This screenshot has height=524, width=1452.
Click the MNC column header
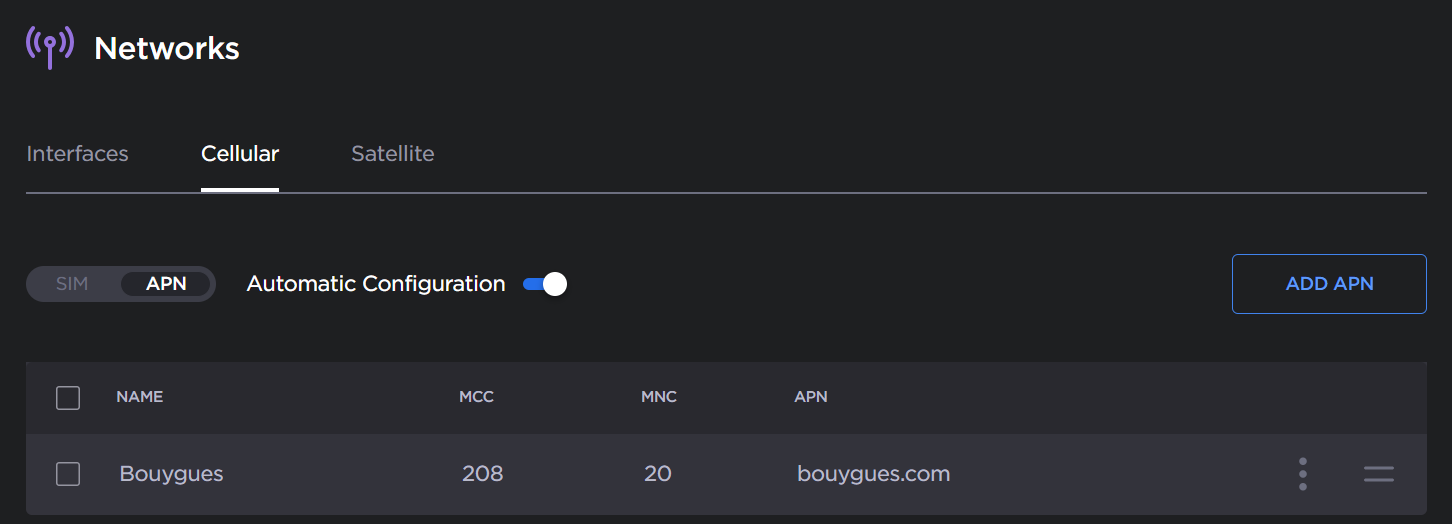pos(658,397)
